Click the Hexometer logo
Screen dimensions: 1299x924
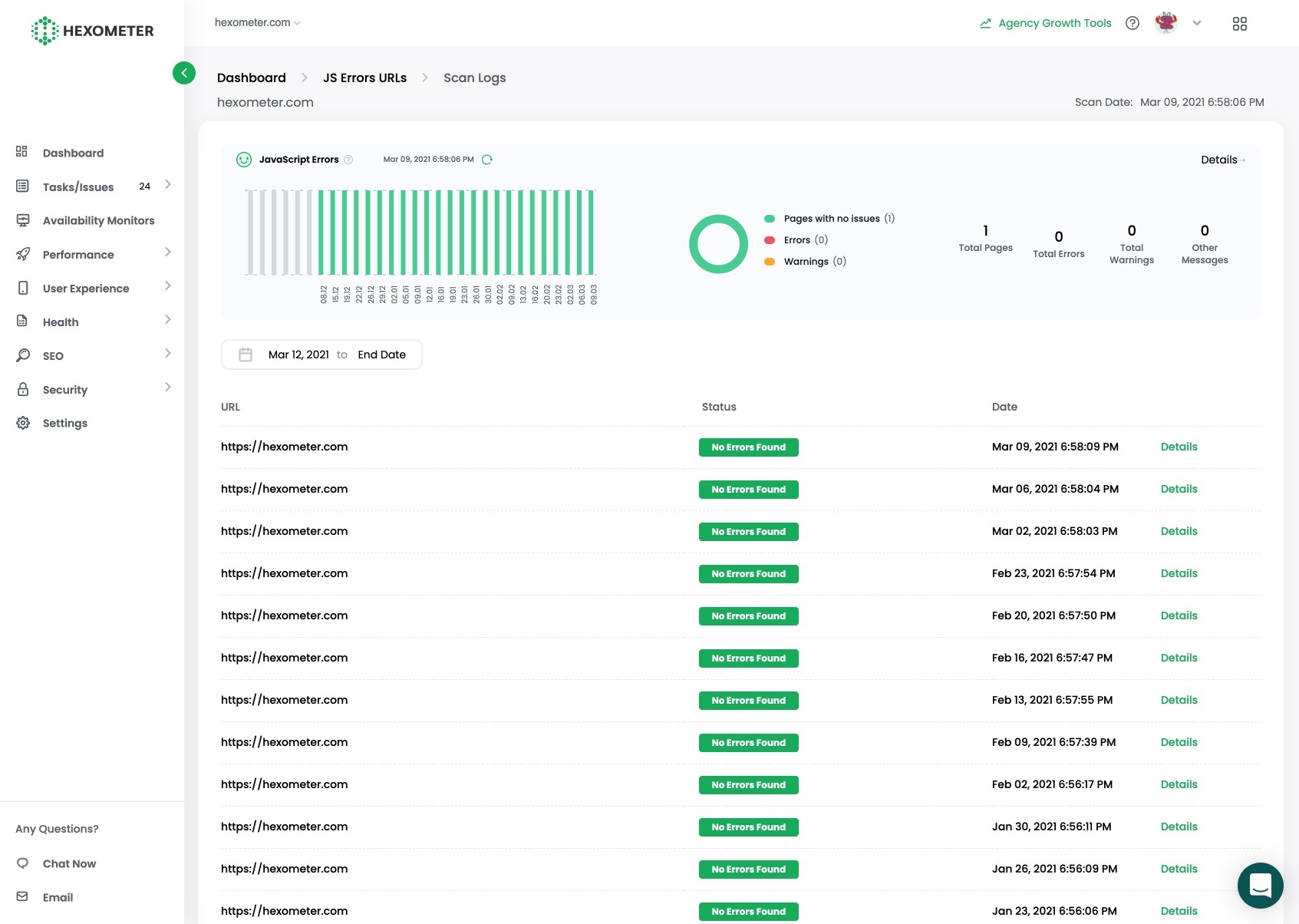pos(92,31)
